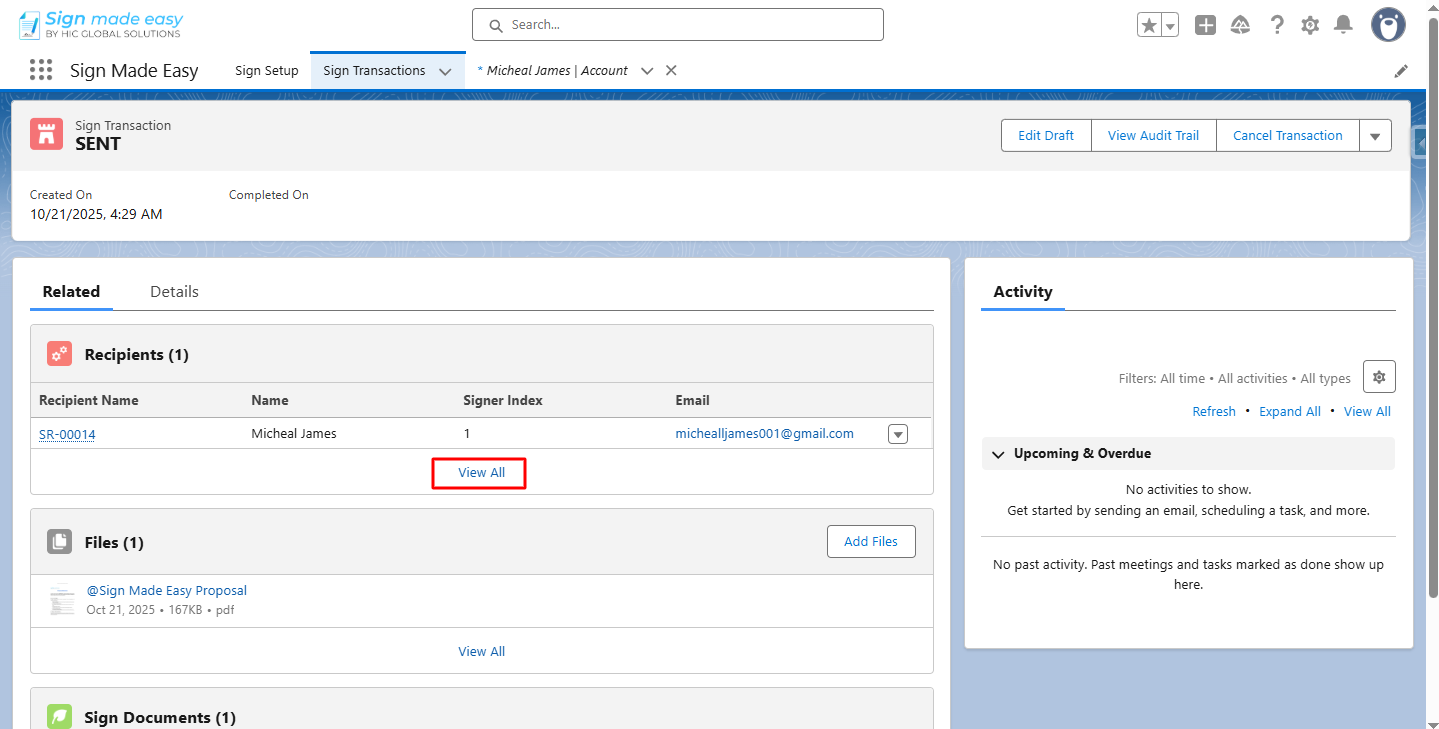Open the Micheal James tab dropdown chevron
Image resolution: width=1439 pixels, height=729 pixels.
click(x=647, y=71)
